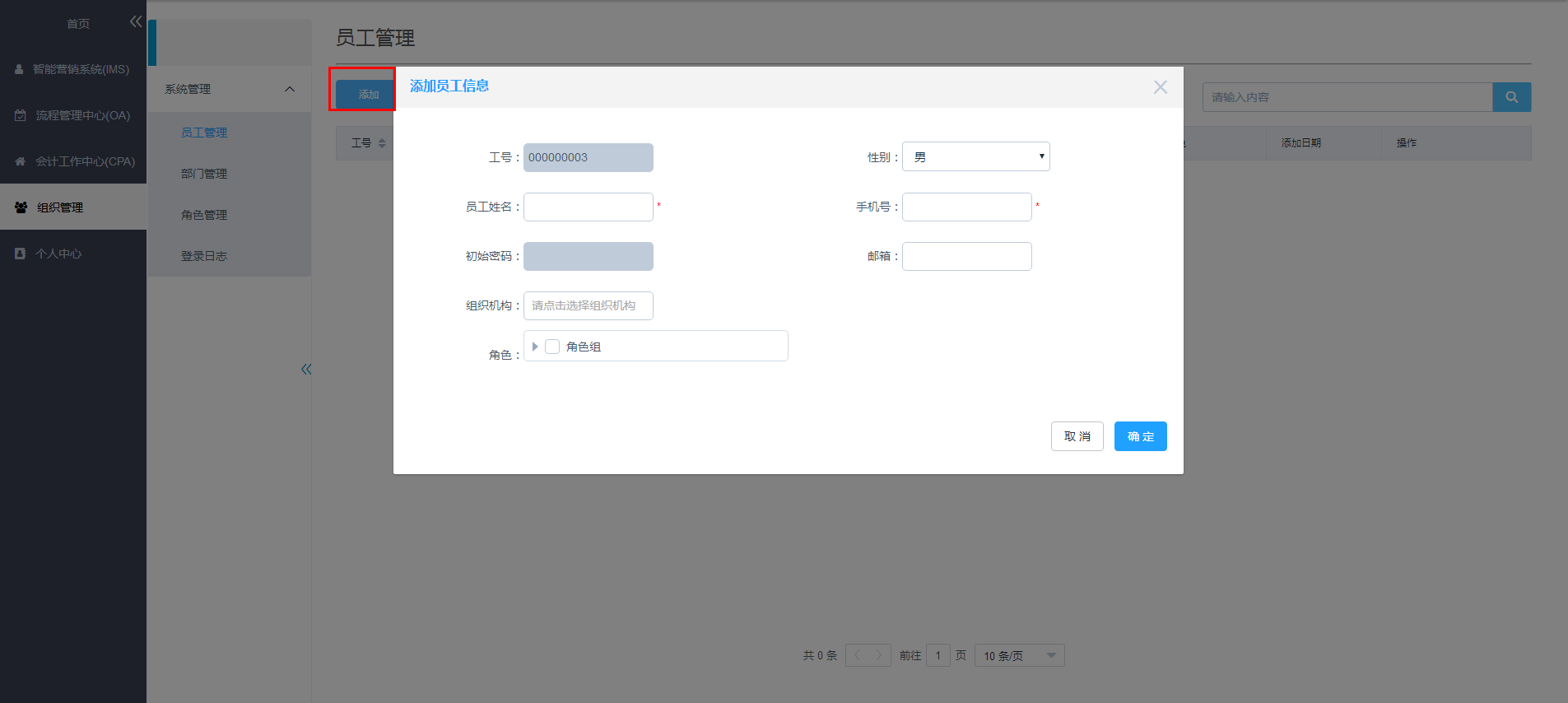Click the 取消 button
The height and width of the screenshot is (703, 1568).
(1077, 436)
